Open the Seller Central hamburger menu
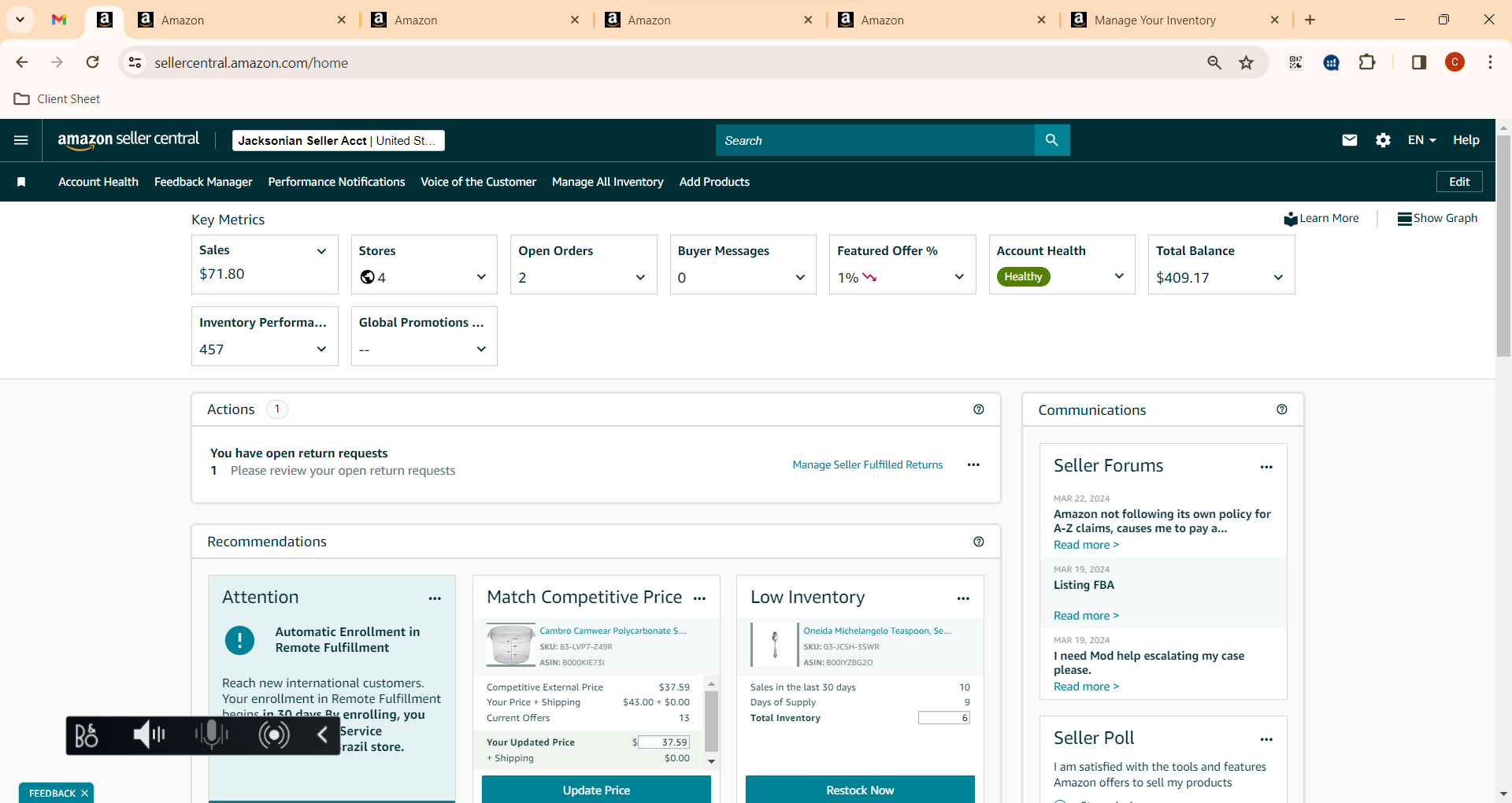Screen dimensions: 1512x803 pos(21,140)
